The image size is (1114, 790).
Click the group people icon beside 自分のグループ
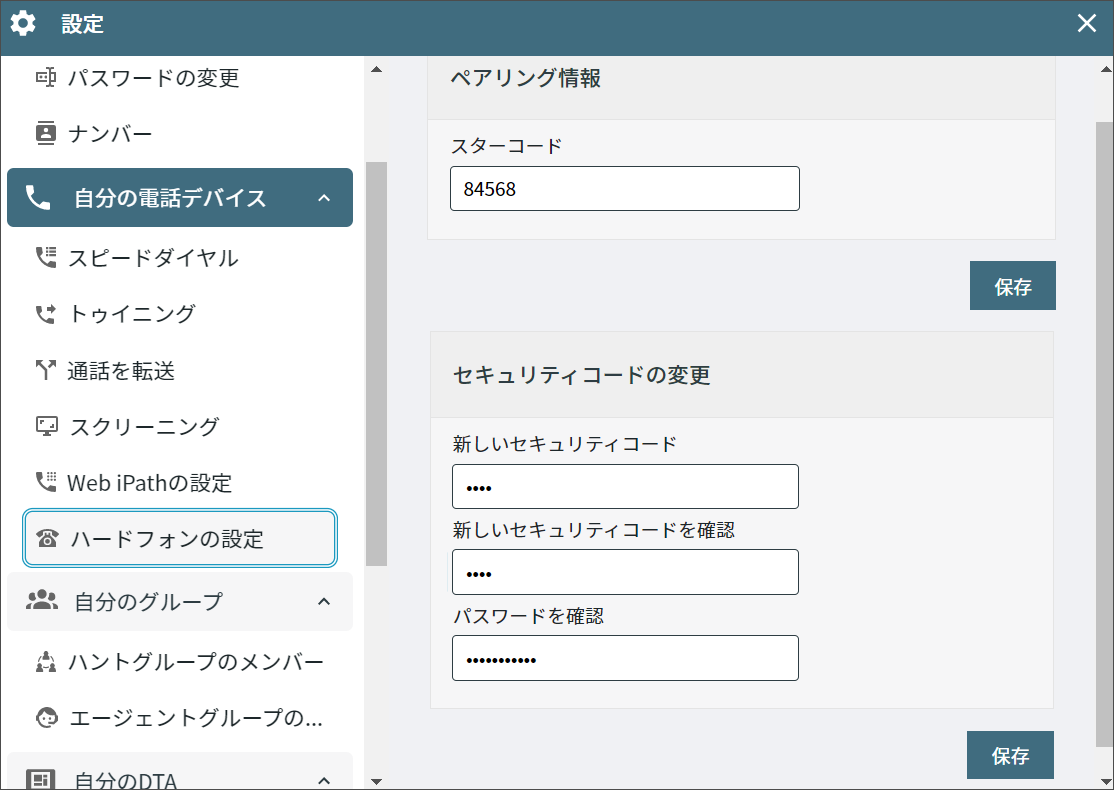coord(42,600)
